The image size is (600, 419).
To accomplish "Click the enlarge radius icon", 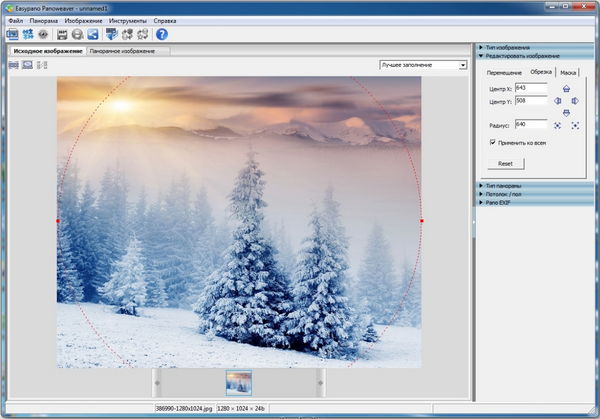I will pos(576,125).
